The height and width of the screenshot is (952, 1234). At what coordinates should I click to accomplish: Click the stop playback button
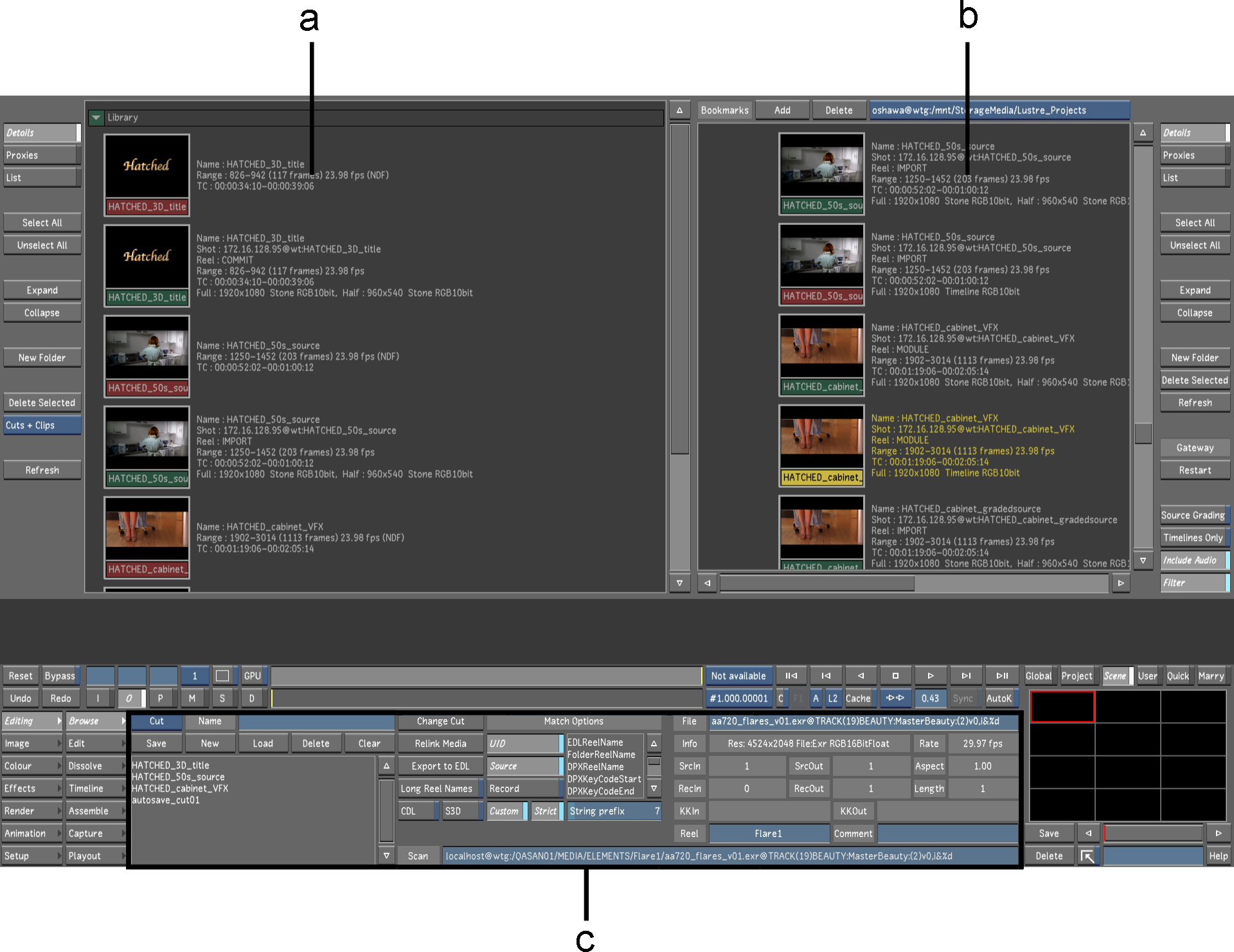895,676
